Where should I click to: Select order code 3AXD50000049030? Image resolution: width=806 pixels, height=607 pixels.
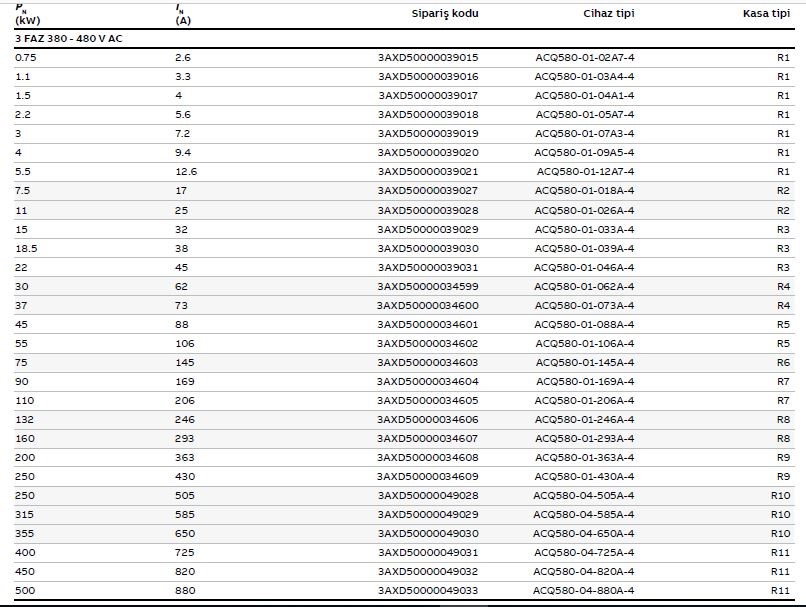point(428,534)
